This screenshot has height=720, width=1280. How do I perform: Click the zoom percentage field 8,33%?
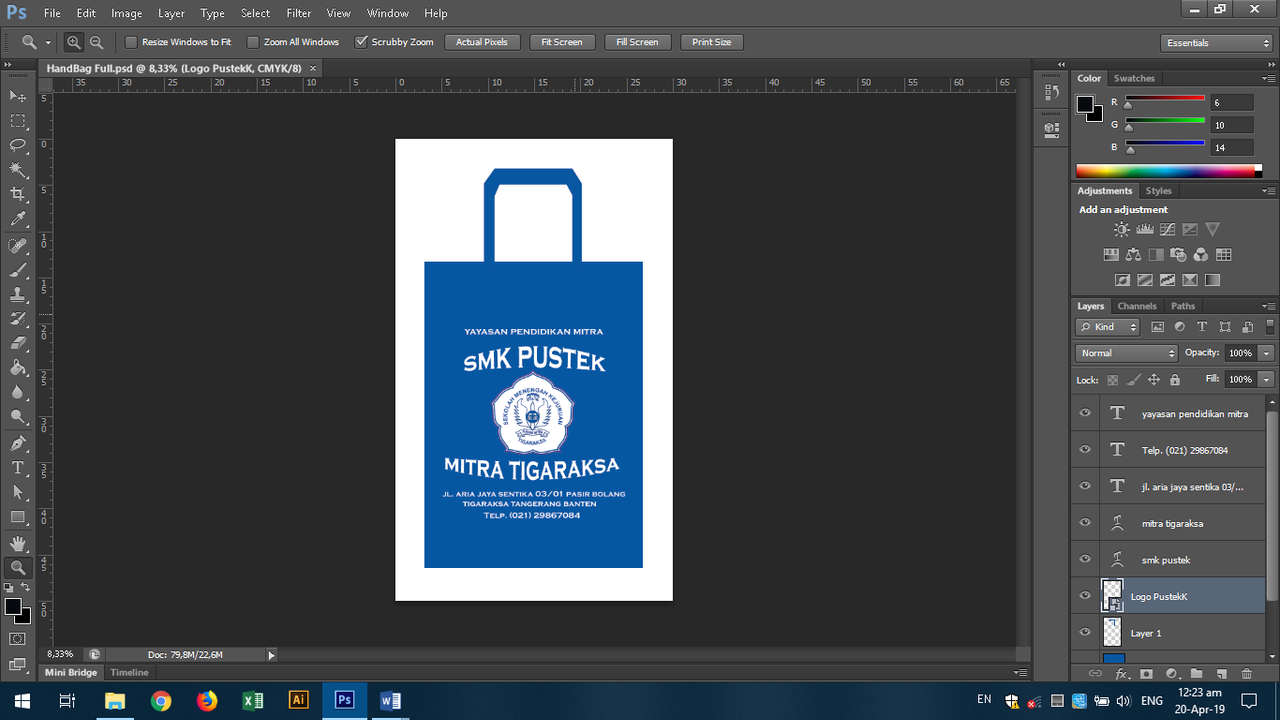(61, 655)
